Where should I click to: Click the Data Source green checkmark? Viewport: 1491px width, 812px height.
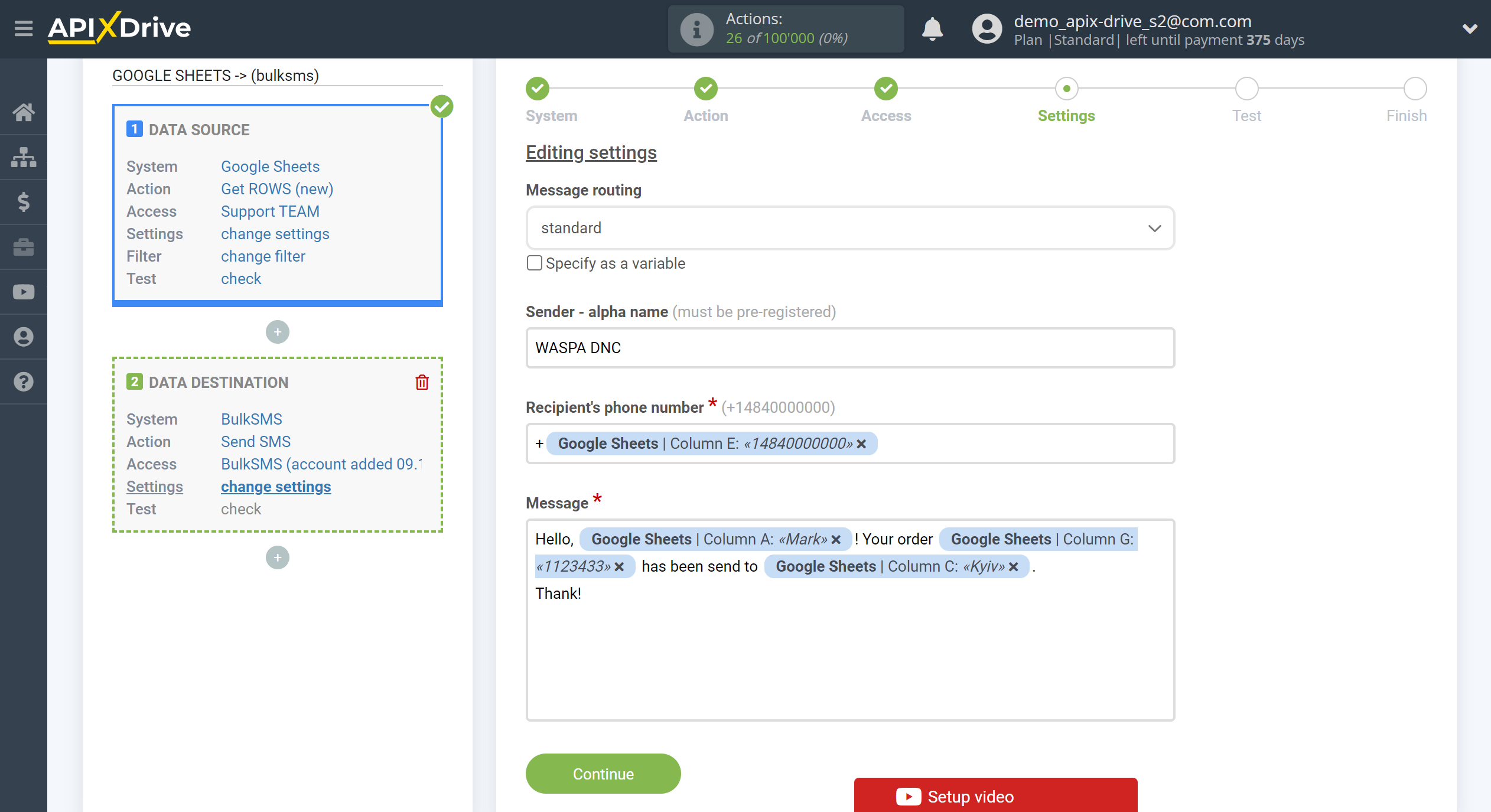click(442, 107)
